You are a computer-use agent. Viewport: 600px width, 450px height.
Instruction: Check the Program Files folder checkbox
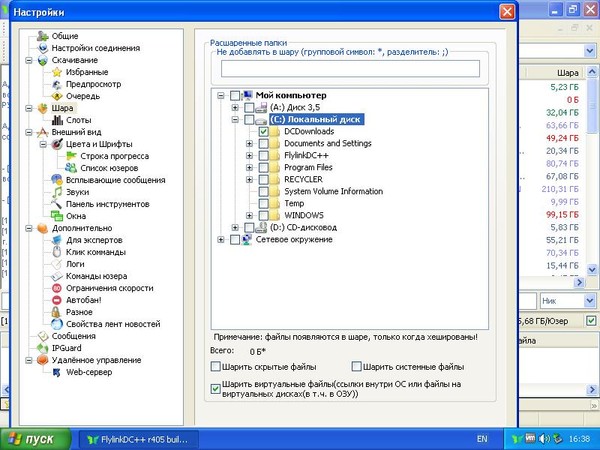pos(263,168)
